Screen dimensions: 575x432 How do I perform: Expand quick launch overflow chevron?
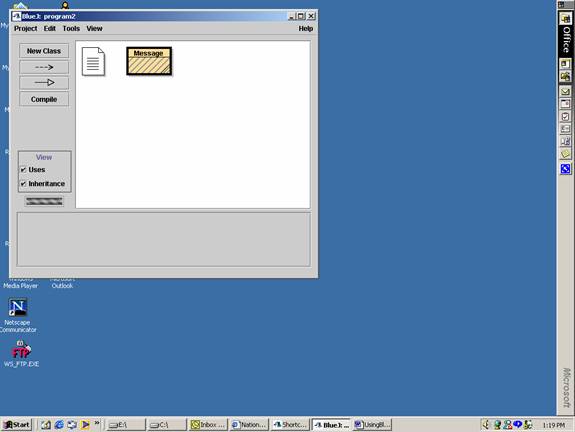point(97,423)
